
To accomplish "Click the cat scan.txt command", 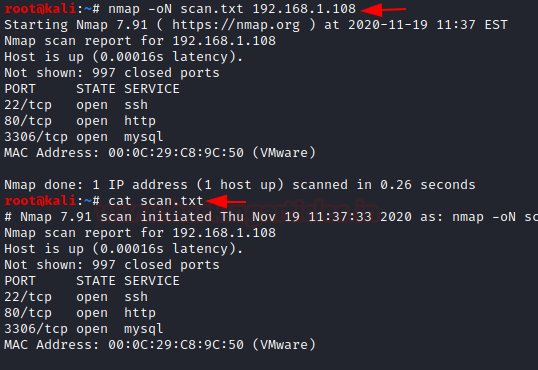I will (x=156, y=201).
